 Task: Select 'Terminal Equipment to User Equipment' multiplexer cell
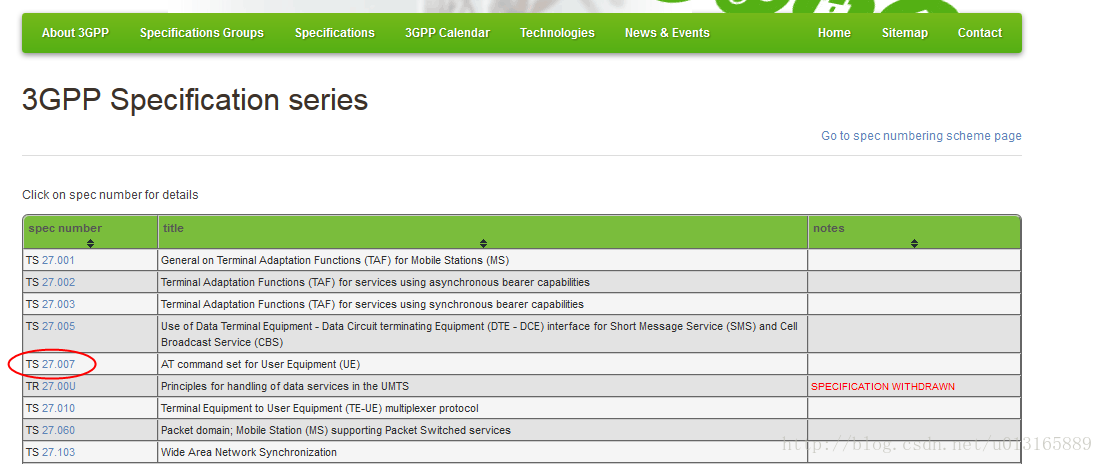tap(483, 408)
